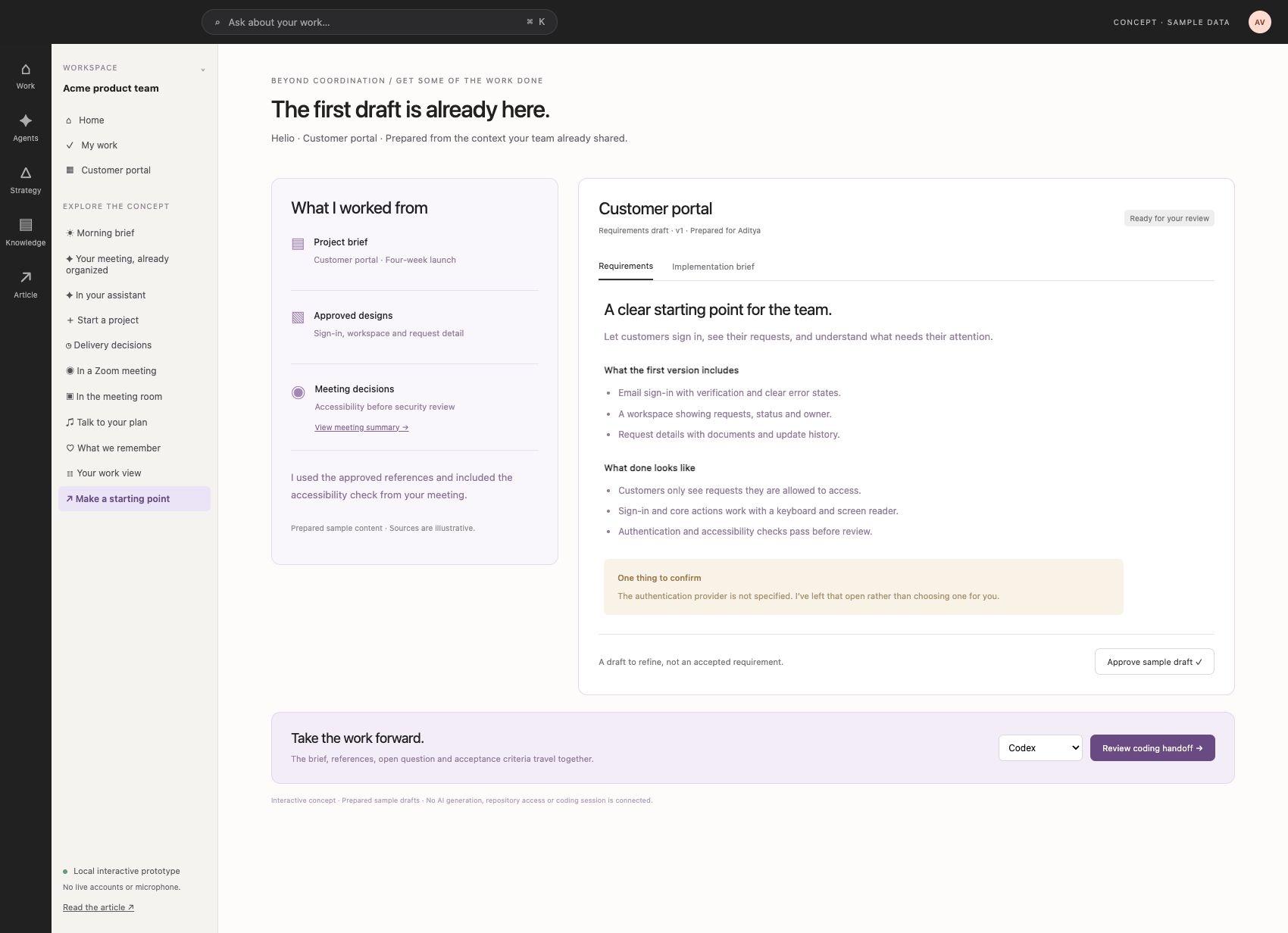Viewport: 1288px width, 933px height.
Task: Click the CONCEPT · SAMPLE DATA label
Action: (x=1171, y=23)
